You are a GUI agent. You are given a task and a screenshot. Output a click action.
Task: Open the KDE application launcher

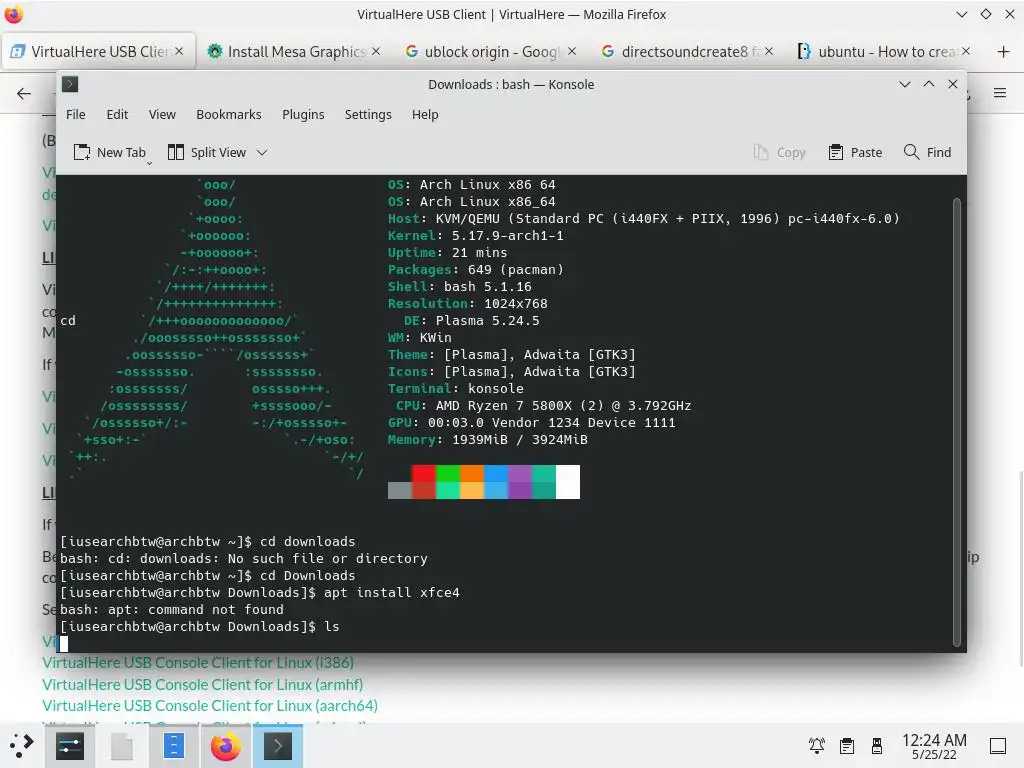pyautogui.click(x=22, y=745)
